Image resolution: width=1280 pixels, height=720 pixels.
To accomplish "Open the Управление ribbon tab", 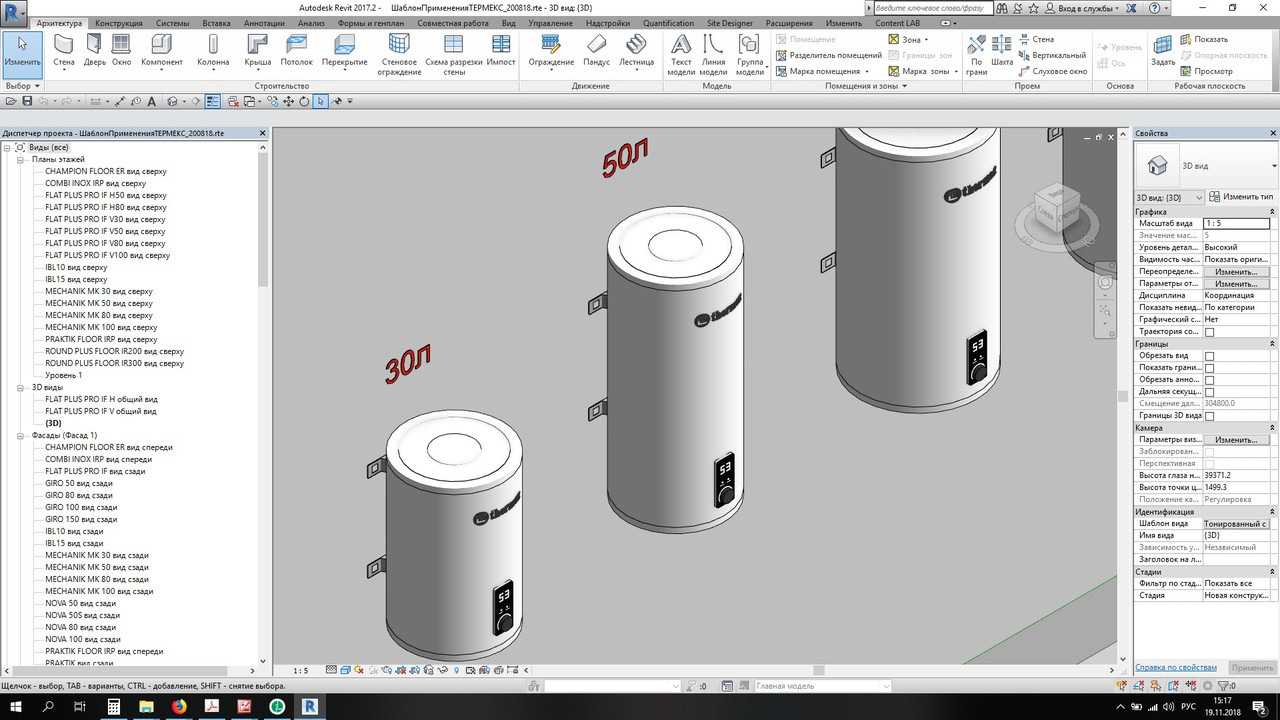I will coord(550,23).
